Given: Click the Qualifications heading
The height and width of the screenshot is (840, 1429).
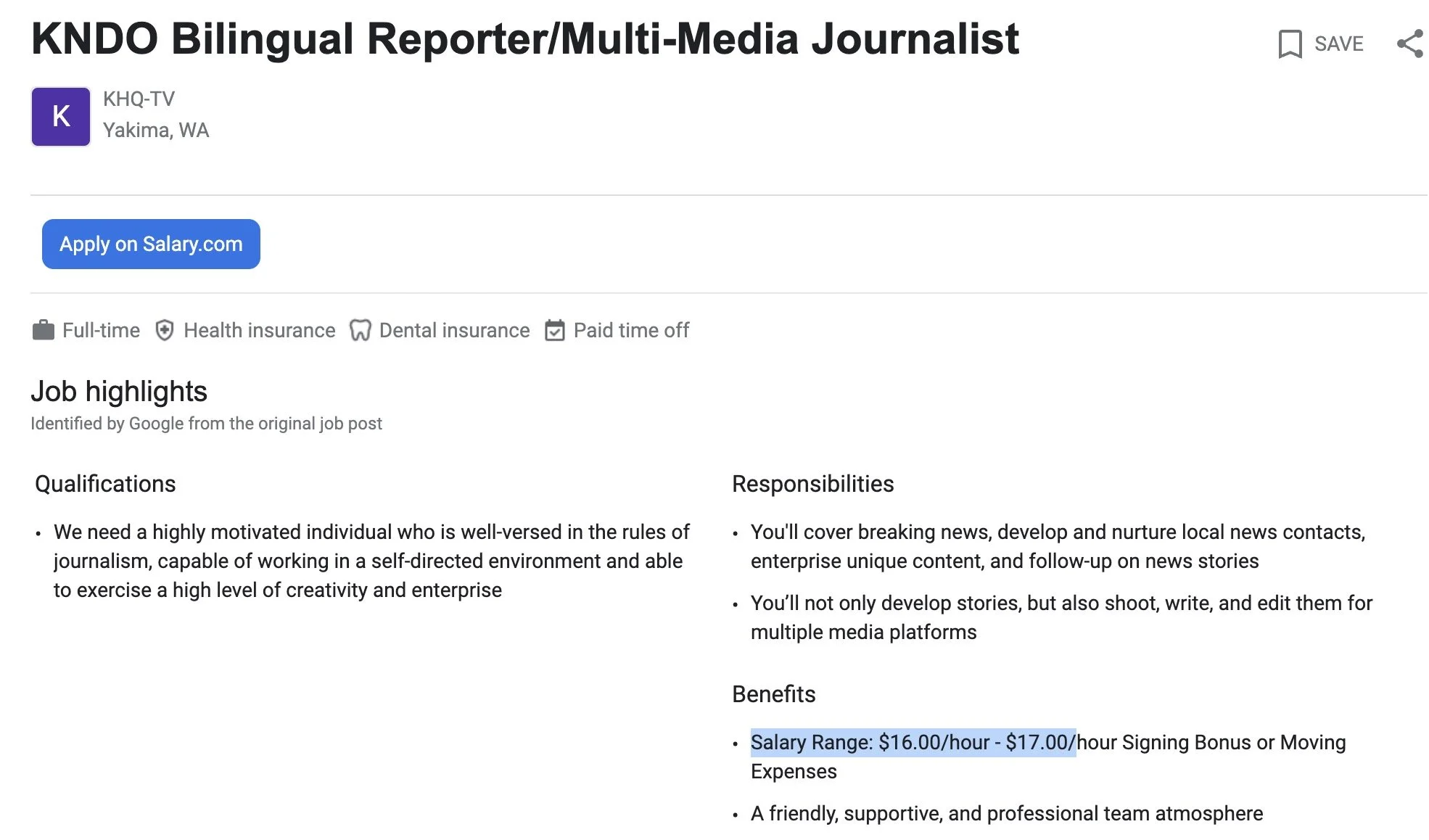Looking at the screenshot, I should 105,484.
